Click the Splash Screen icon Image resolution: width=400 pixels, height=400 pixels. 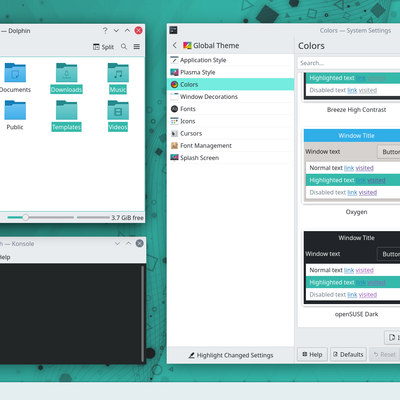(x=174, y=158)
